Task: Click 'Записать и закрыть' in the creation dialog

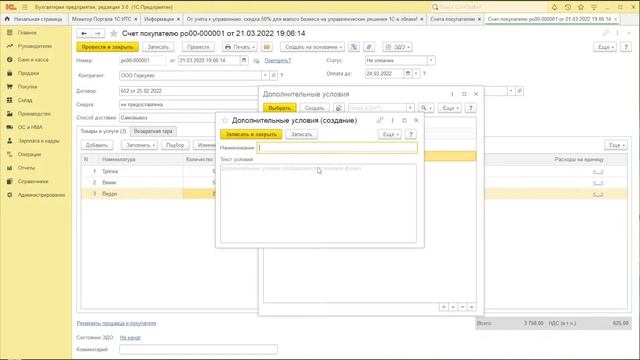Action: [x=251, y=134]
